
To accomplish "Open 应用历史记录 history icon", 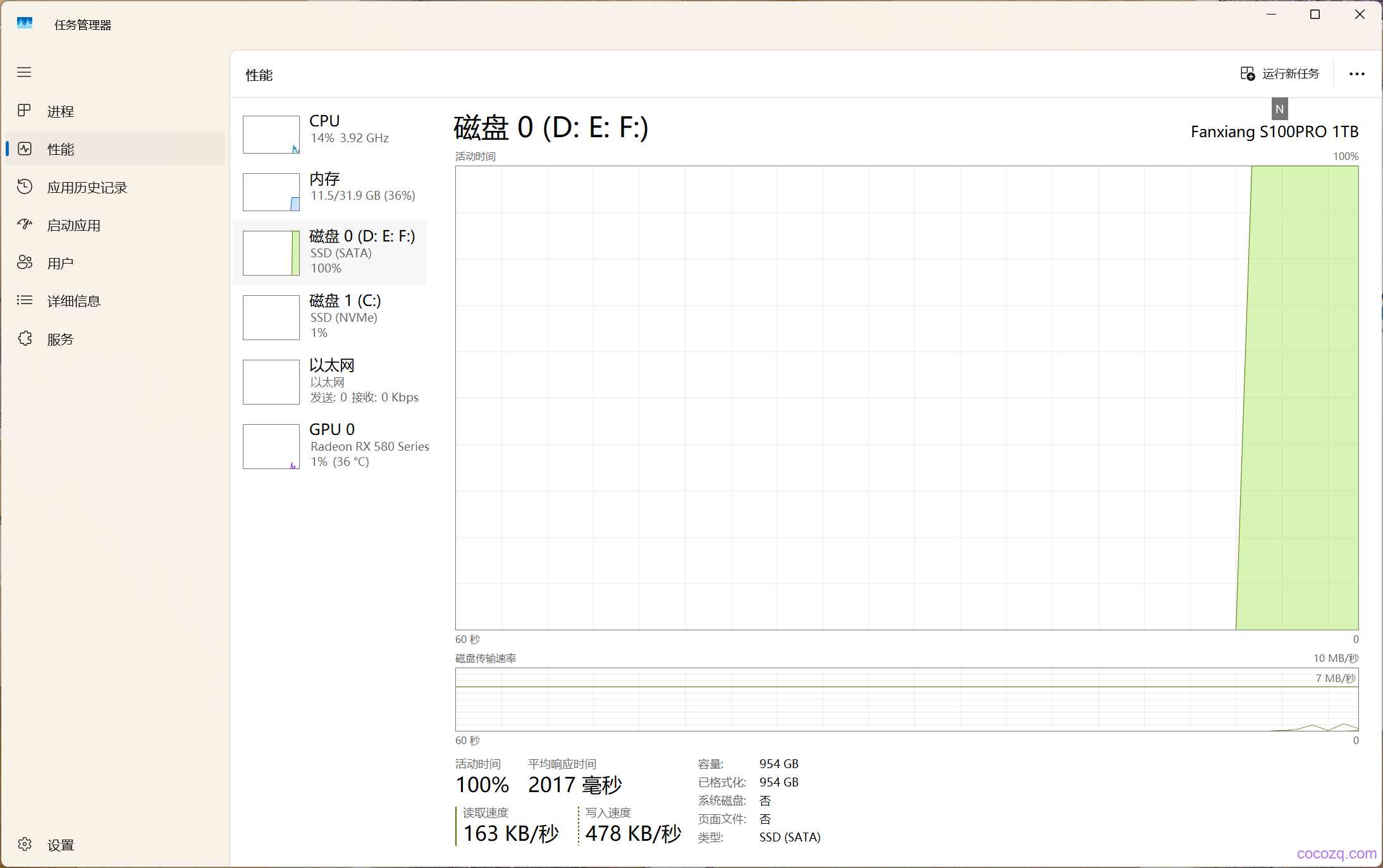I will [25, 186].
